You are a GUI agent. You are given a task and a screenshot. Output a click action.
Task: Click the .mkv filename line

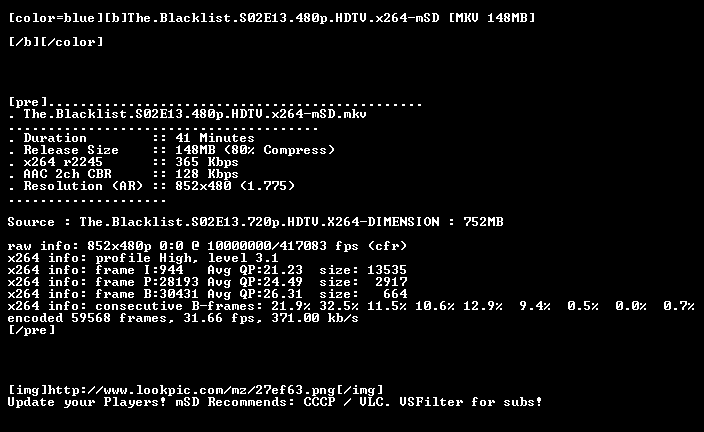click(195, 114)
